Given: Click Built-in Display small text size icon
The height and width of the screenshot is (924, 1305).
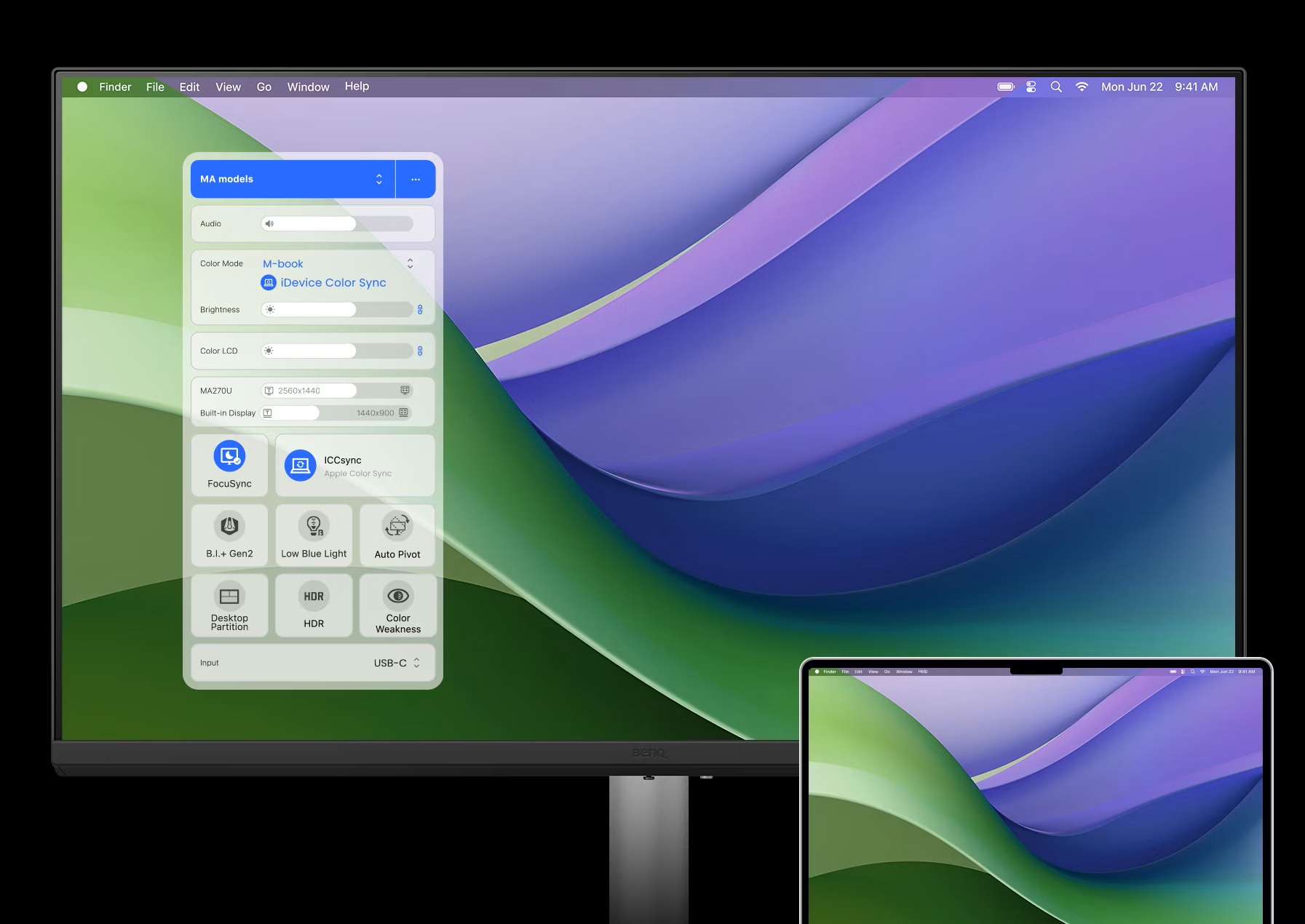Looking at the screenshot, I should 268,413.
